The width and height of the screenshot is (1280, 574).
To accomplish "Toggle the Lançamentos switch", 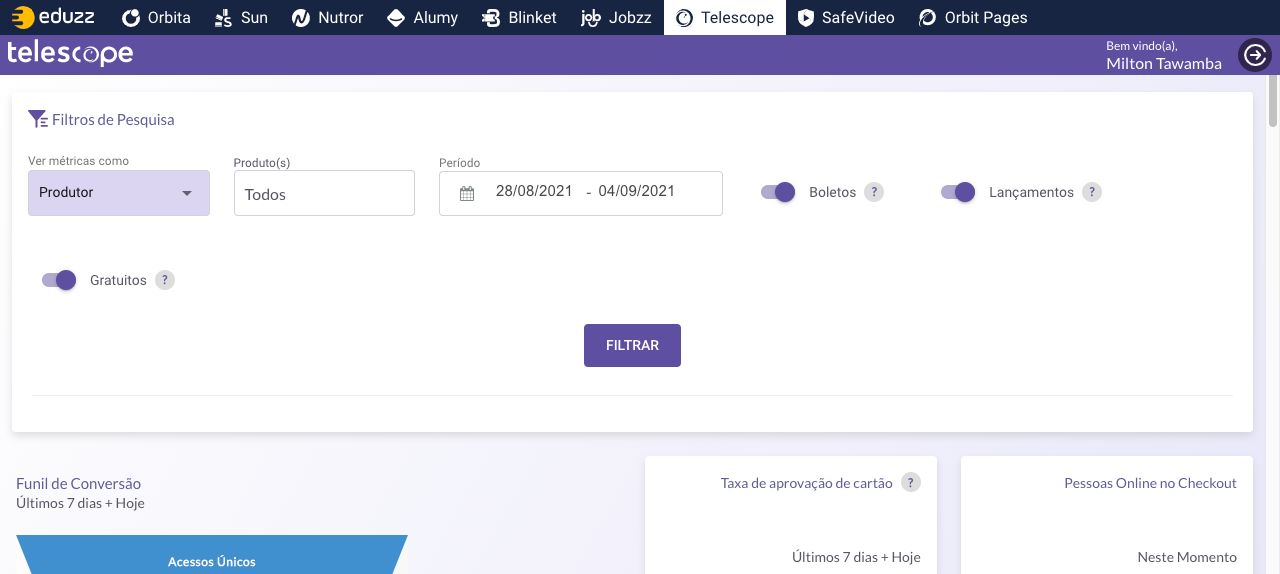I will pos(958,192).
